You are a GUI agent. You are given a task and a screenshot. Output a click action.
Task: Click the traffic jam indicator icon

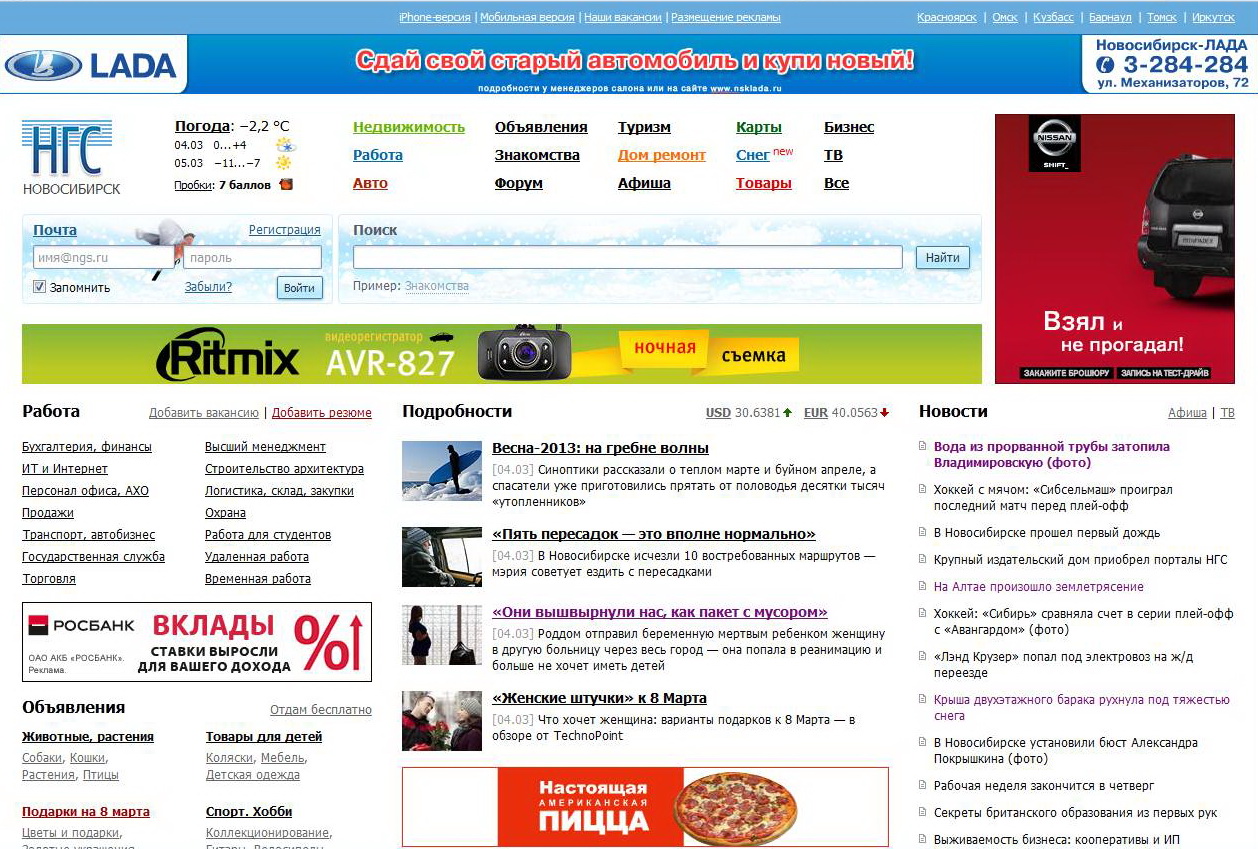pos(286,184)
